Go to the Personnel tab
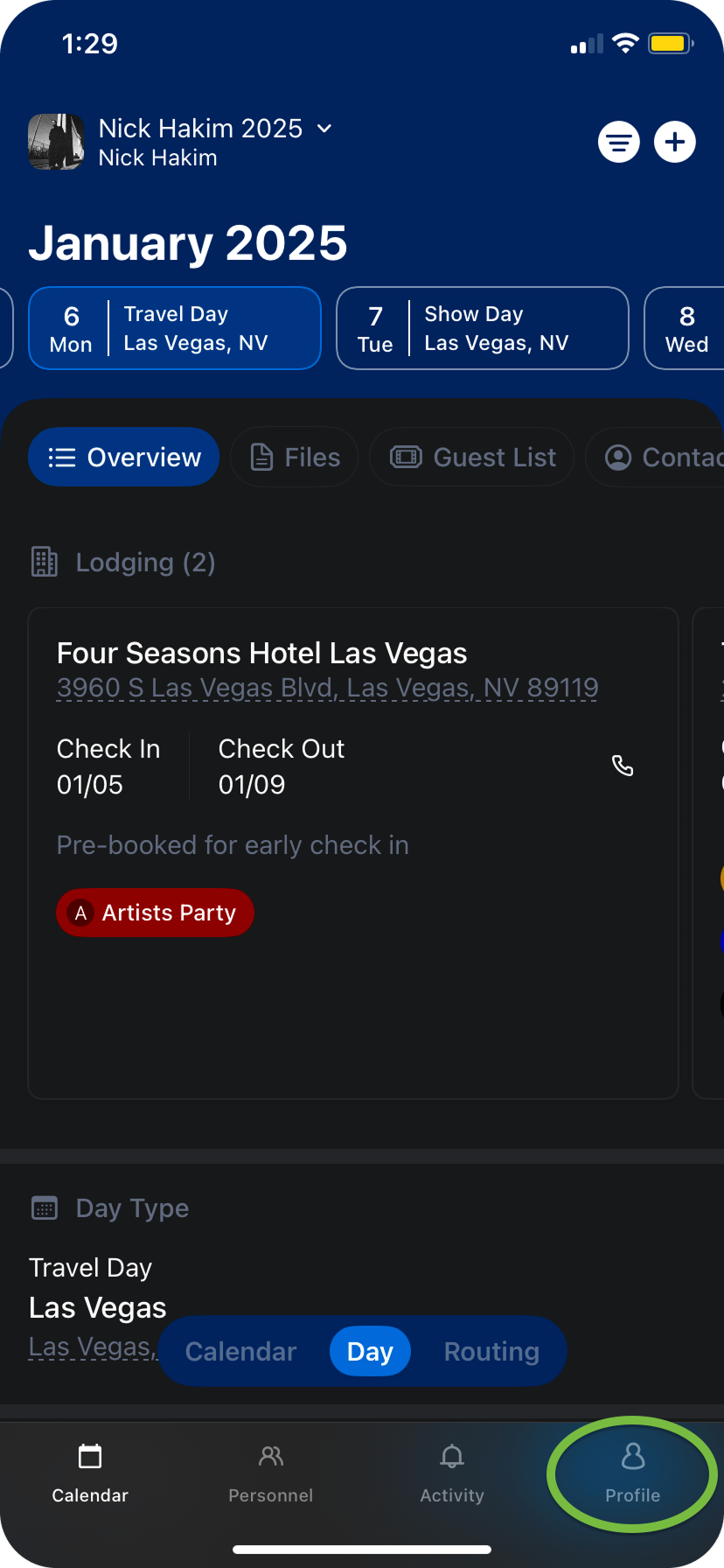 [x=271, y=1474]
